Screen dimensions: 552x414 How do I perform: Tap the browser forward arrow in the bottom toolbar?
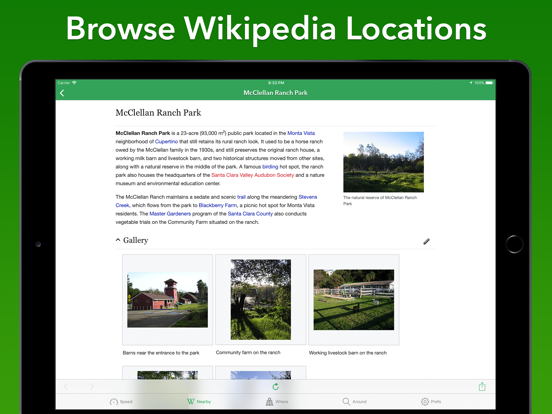click(x=92, y=387)
